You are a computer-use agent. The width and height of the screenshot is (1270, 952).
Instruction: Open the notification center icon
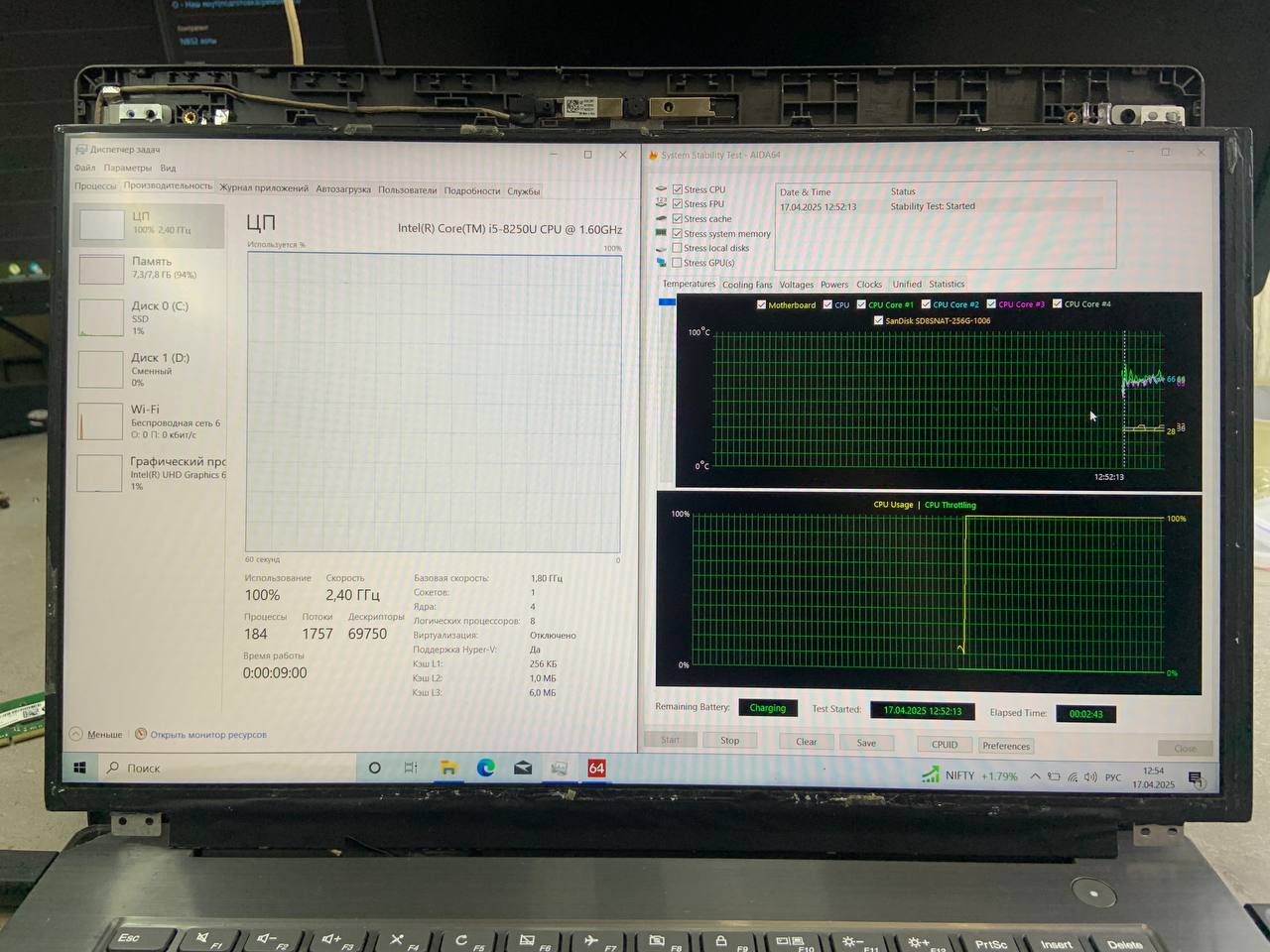1195,778
